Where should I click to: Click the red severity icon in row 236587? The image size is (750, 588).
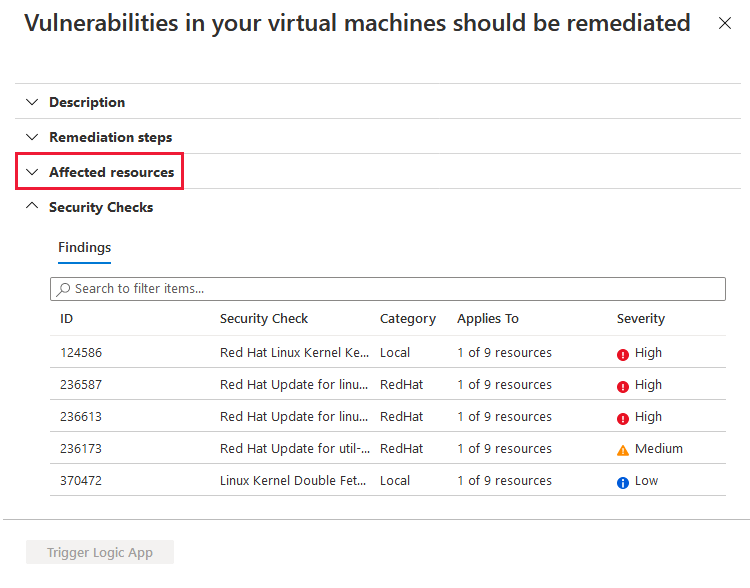click(x=622, y=387)
